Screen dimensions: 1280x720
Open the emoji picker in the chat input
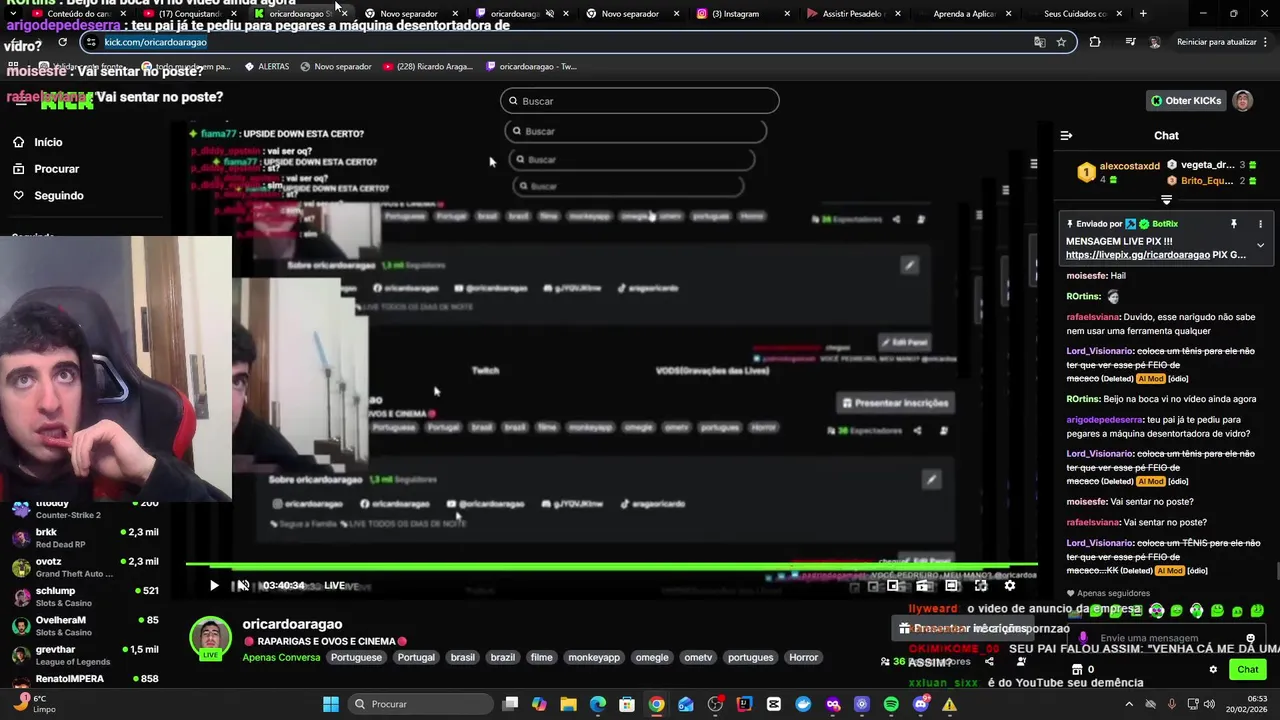1250,638
